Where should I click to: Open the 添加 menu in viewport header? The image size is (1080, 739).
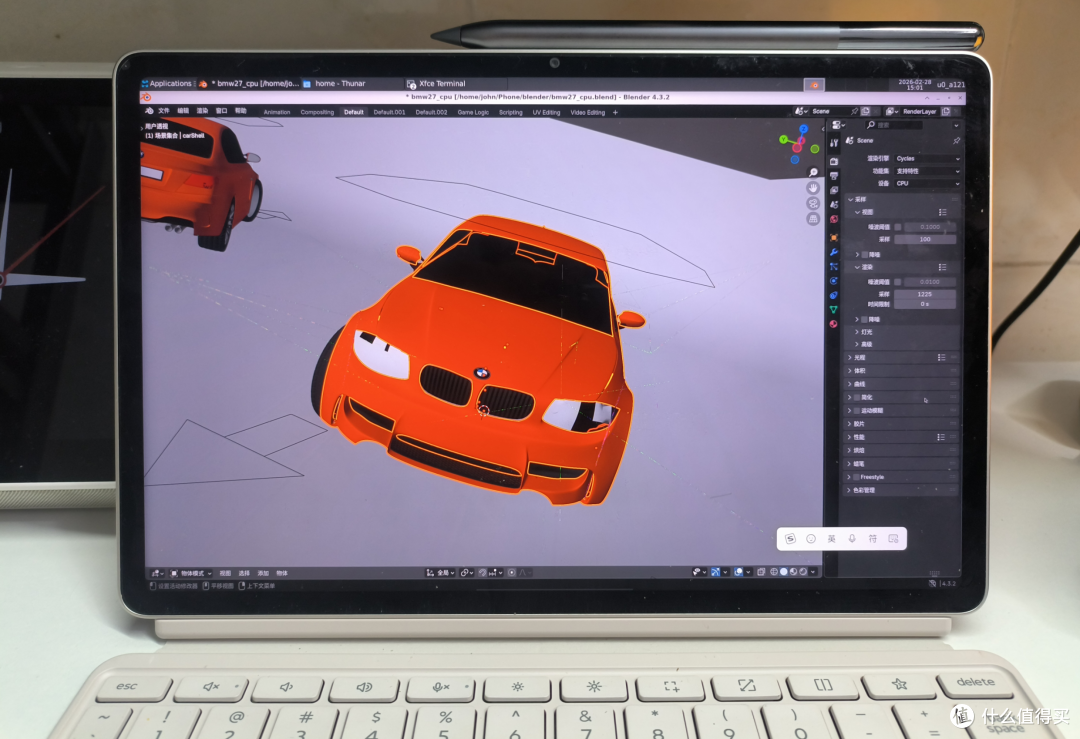pyautogui.click(x=263, y=573)
